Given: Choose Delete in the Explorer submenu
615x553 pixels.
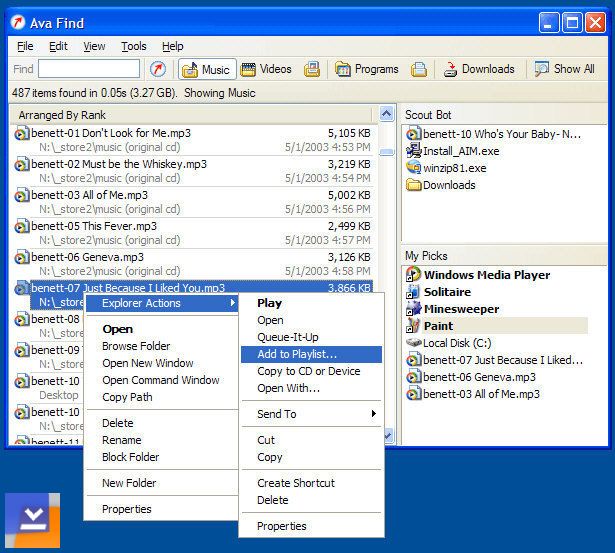Looking at the screenshot, I should tap(311, 500).
